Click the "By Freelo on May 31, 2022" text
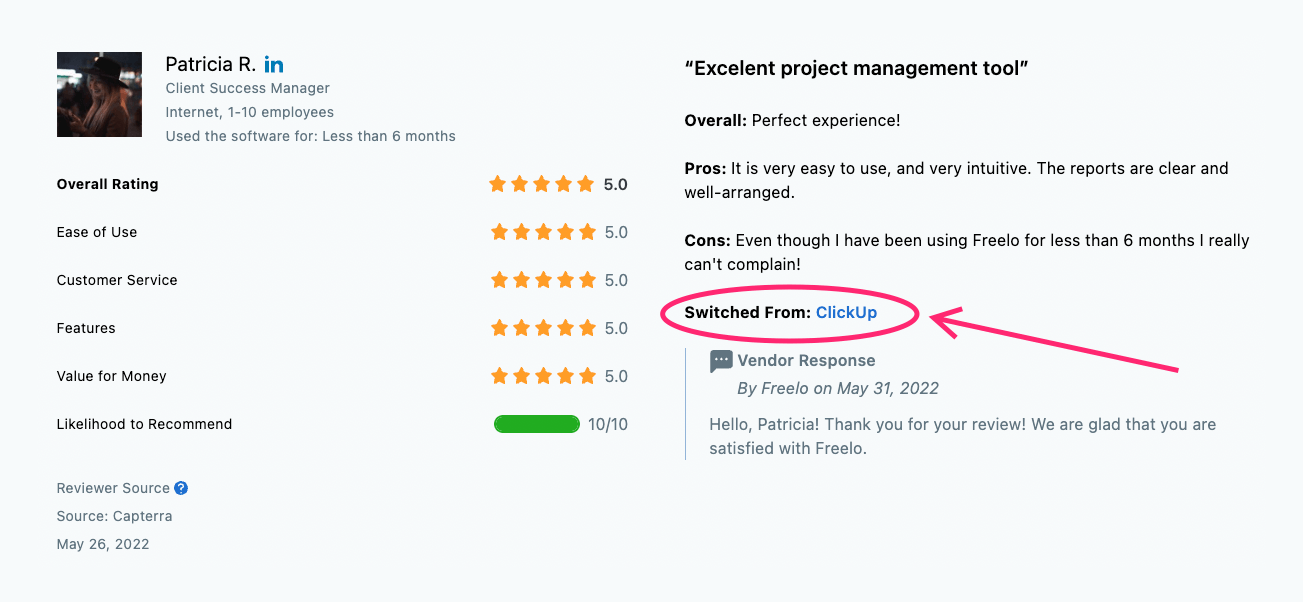Screen dimensions: 1303x602 pyautogui.click(x=838, y=388)
